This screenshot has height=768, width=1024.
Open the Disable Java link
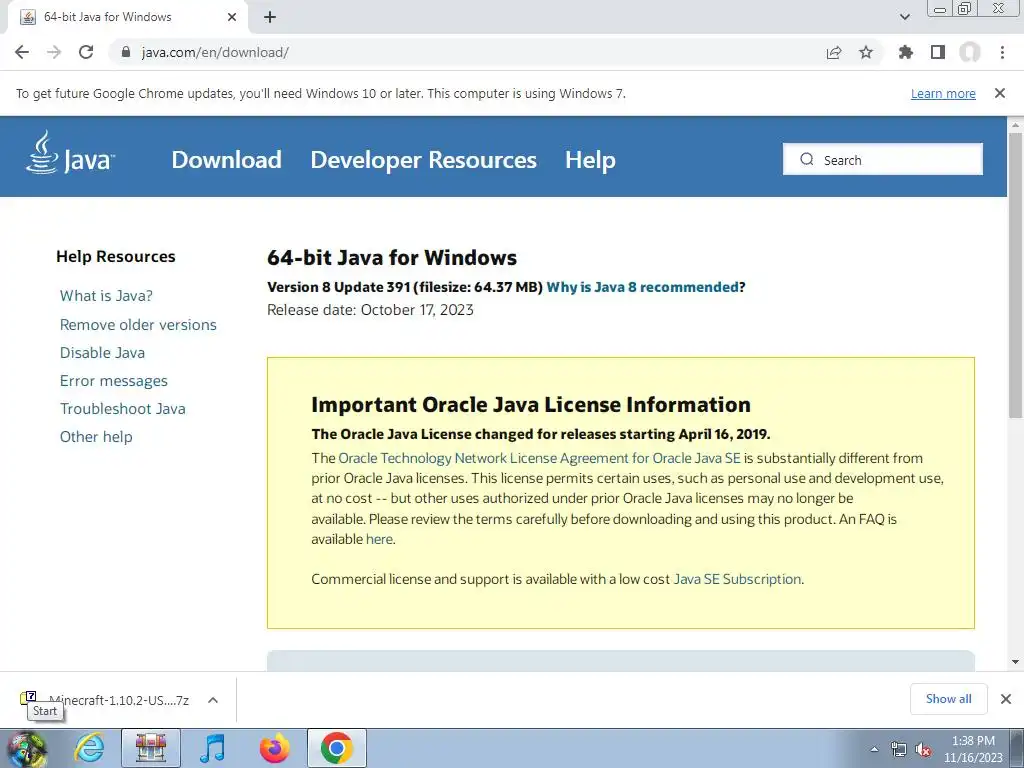point(103,353)
